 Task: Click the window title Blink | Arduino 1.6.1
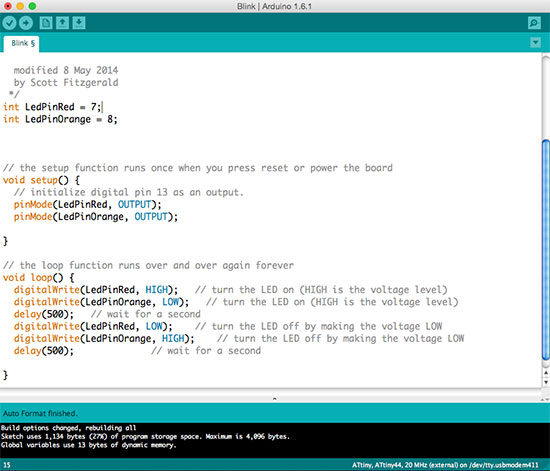(x=274, y=6)
